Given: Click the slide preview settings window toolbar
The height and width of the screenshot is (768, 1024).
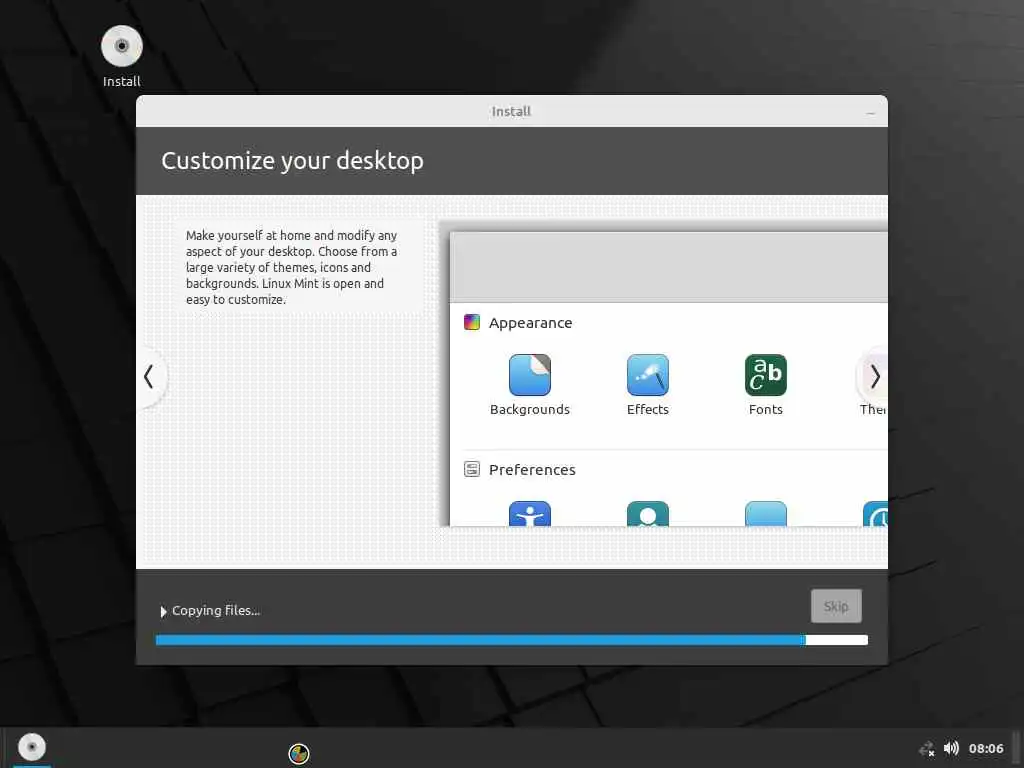Looking at the screenshot, I should click(x=669, y=267).
